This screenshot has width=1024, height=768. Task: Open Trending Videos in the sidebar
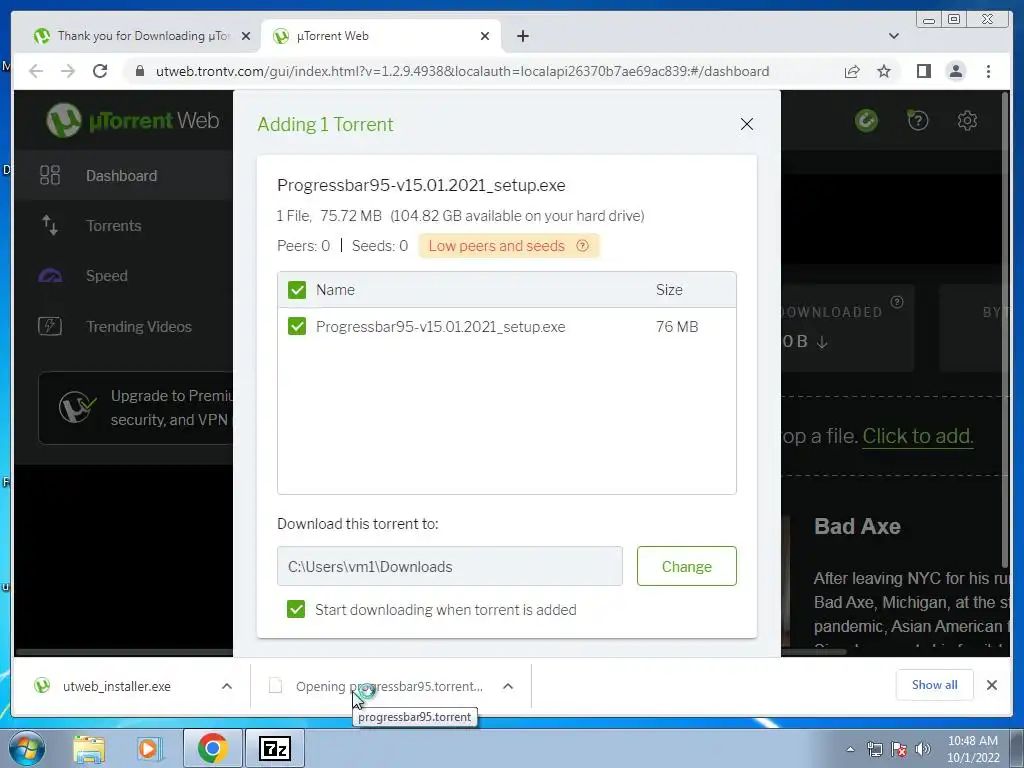123,327
